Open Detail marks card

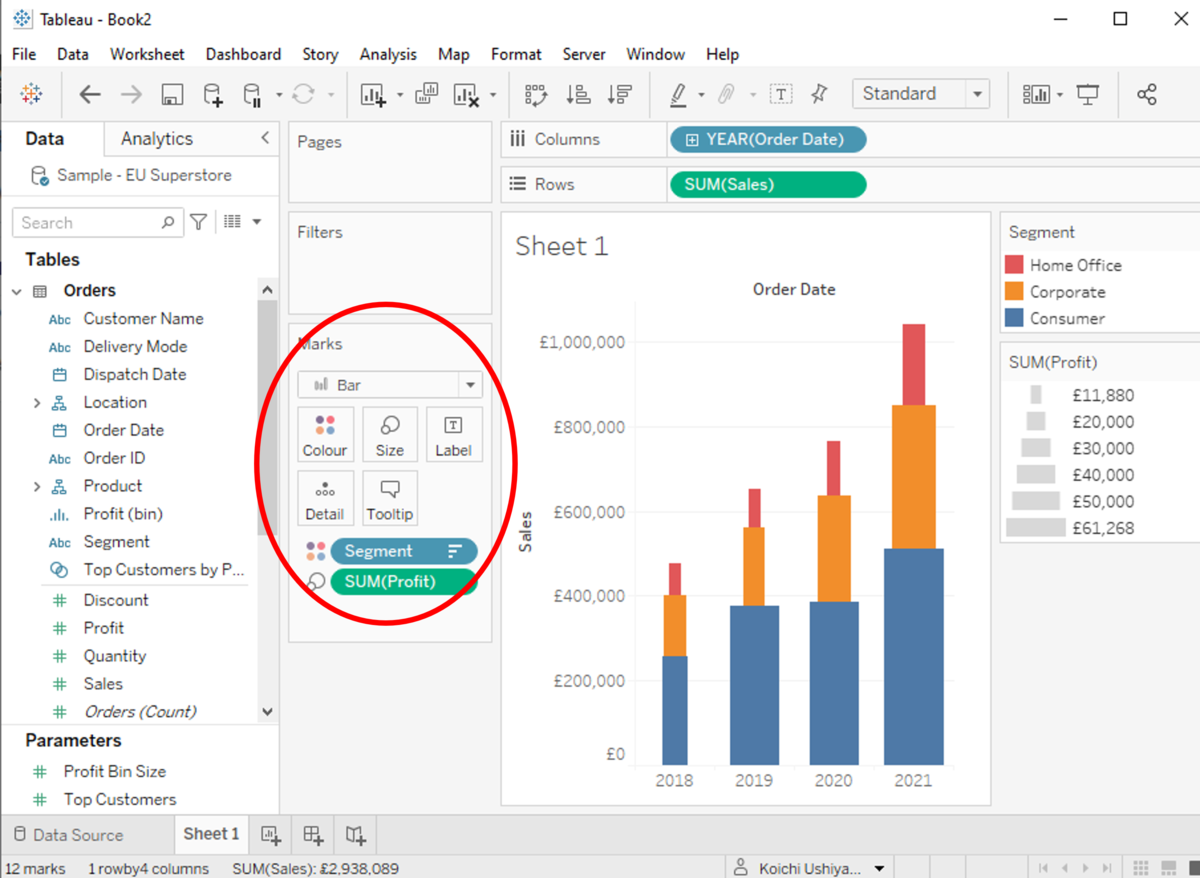click(325, 498)
